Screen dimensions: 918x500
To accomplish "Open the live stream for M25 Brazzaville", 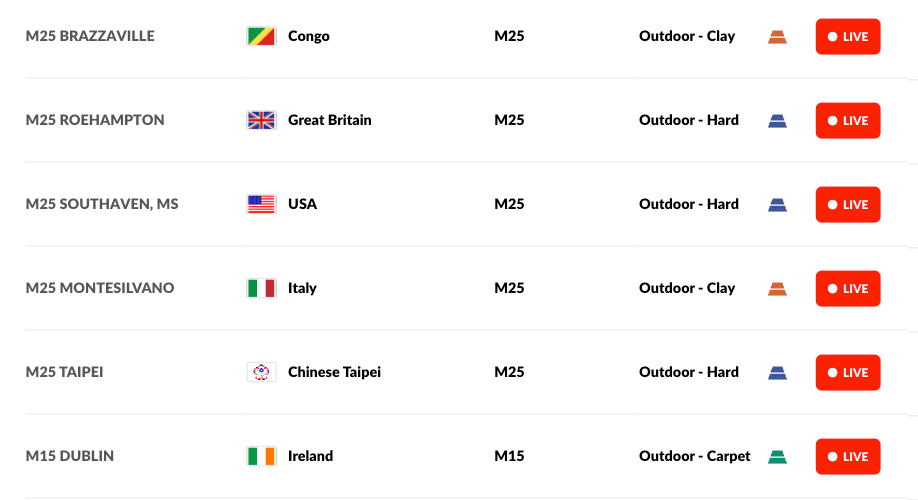I will pos(847,37).
